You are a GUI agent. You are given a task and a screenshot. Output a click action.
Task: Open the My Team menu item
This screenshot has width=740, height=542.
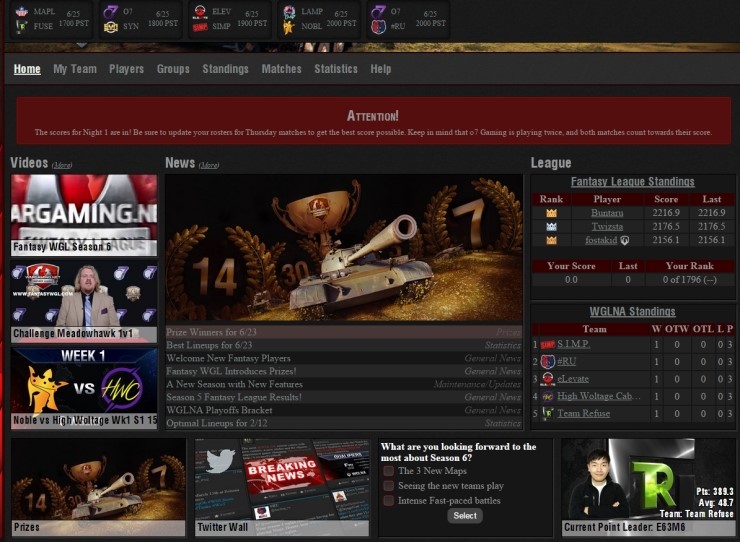tap(75, 69)
